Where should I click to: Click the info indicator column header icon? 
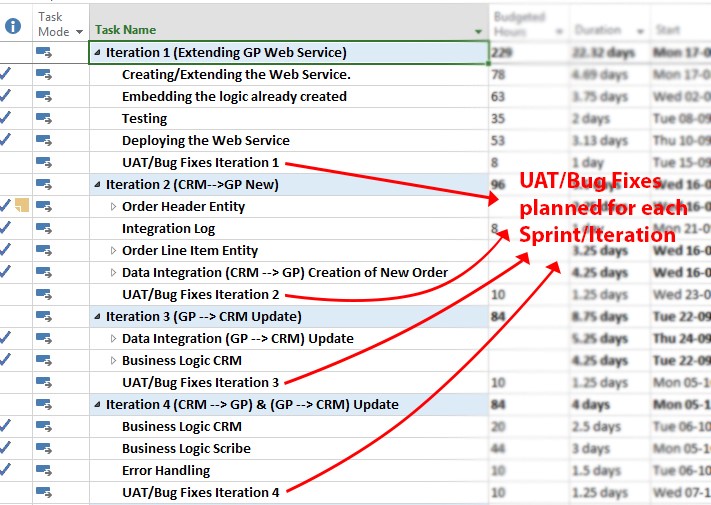point(12,26)
